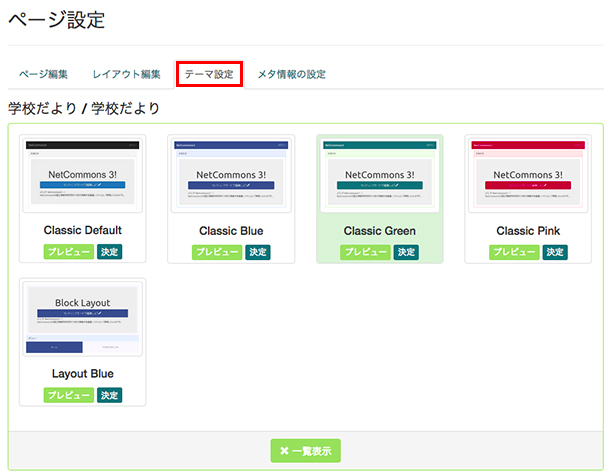Click the Classic Default theme thumbnail
Screen dimensions: 610x476
point(83,176)
